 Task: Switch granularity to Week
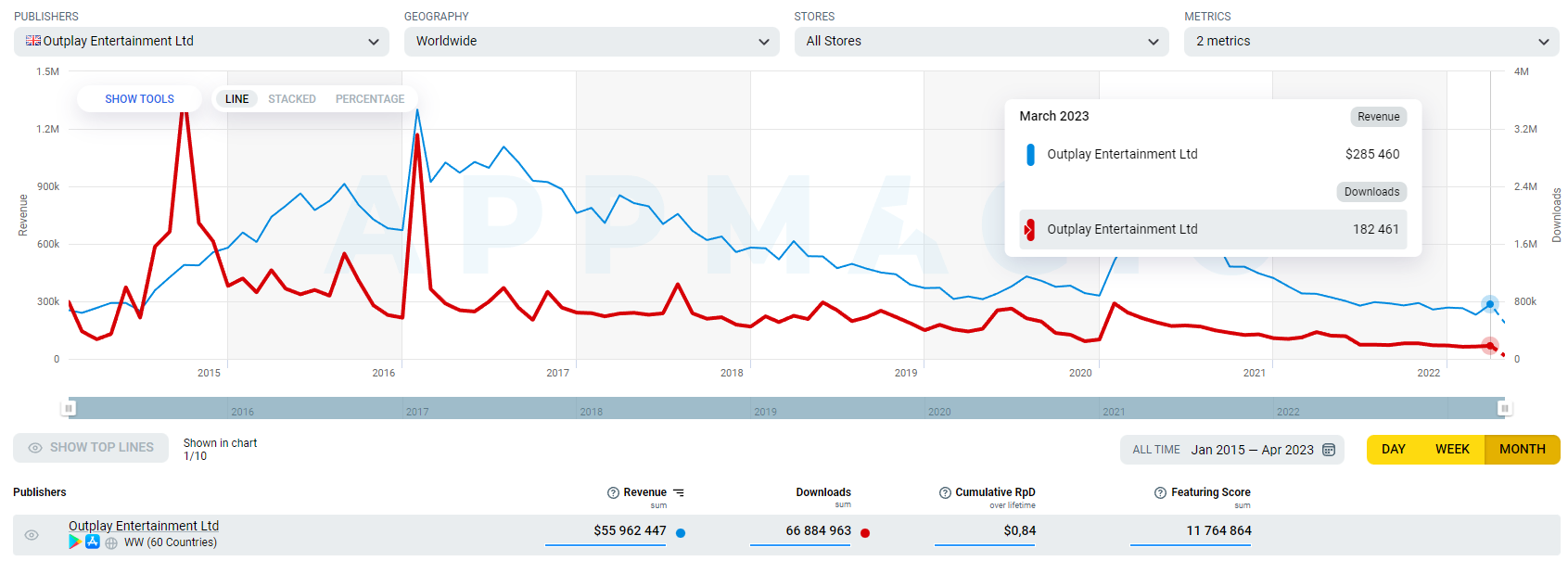pyautogui.click(x=1452, y=450)
